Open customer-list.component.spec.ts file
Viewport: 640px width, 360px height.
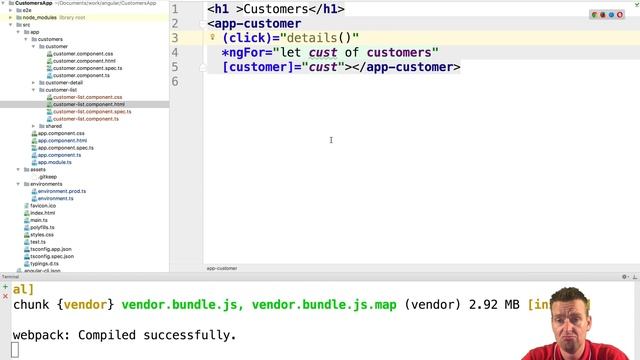point(92,111)
